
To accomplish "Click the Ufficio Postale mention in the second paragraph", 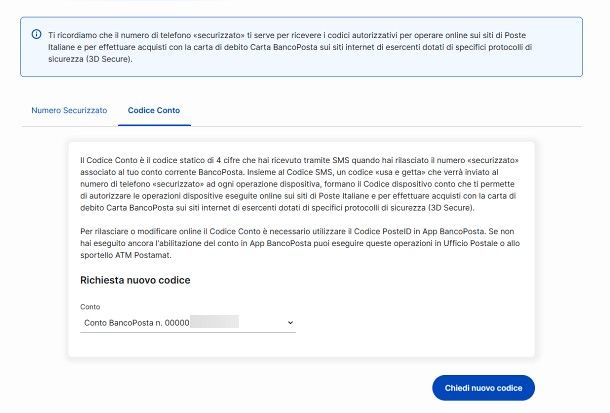I will tap(453, 243).
